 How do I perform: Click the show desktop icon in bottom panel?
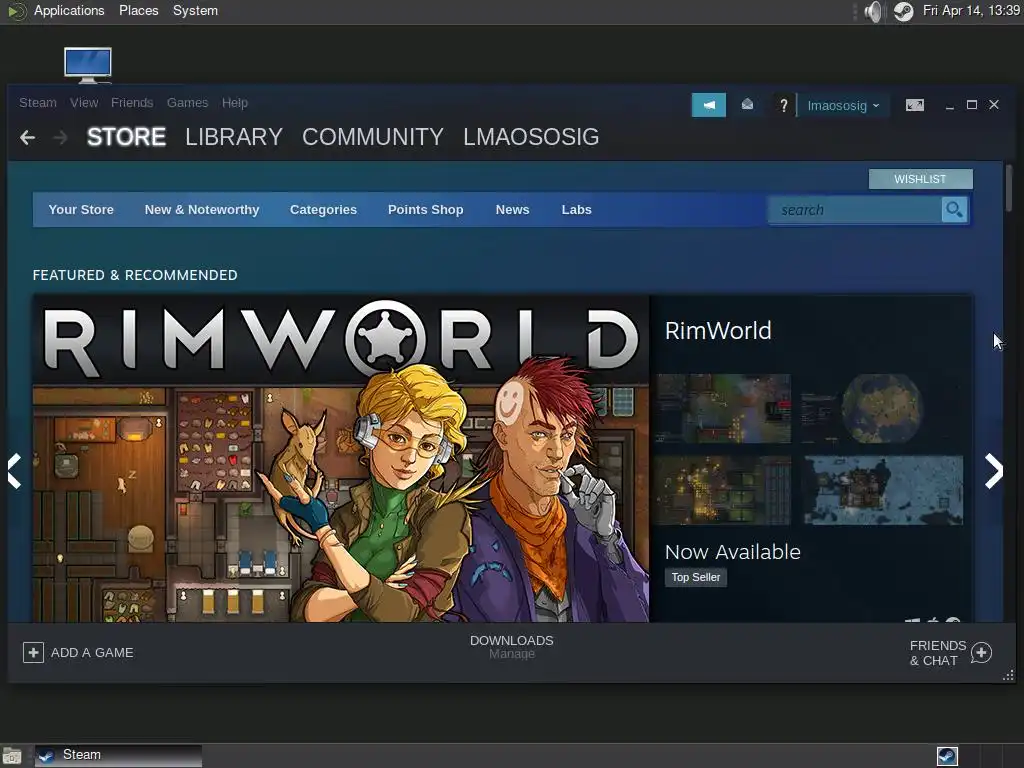pyautogui.click(x=12, y=756)
